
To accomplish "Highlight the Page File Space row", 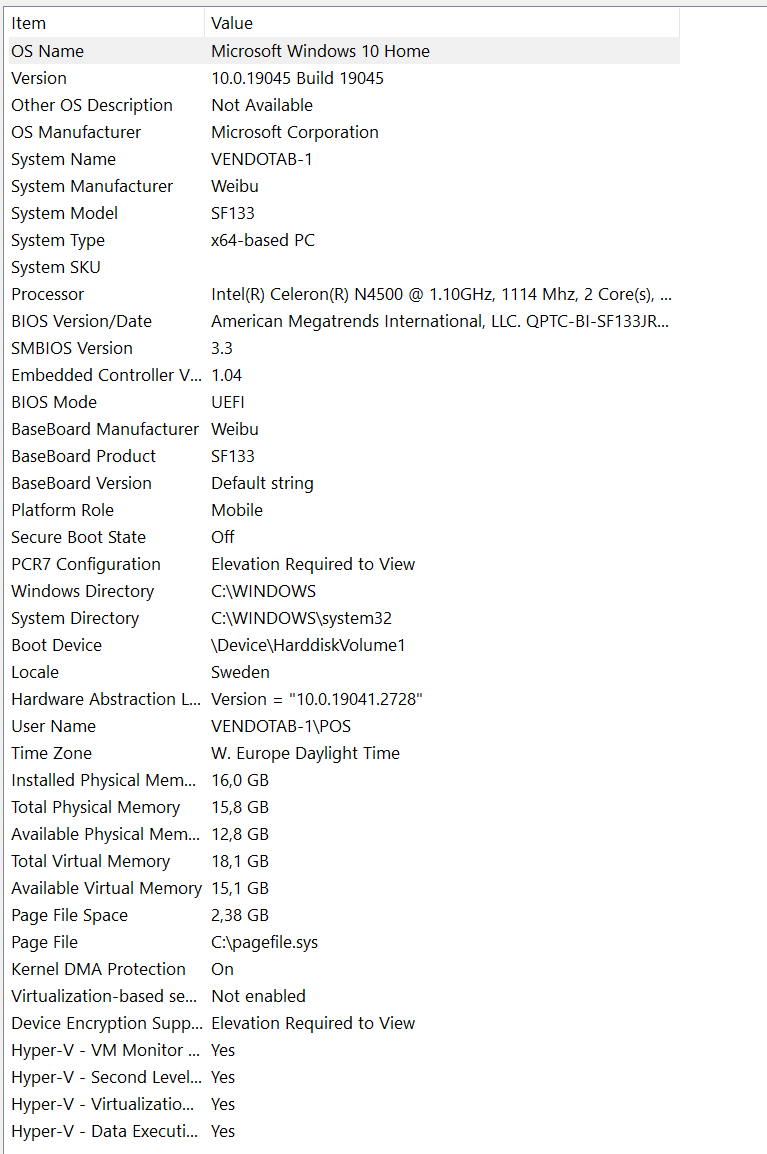I will tap(70, 915).
